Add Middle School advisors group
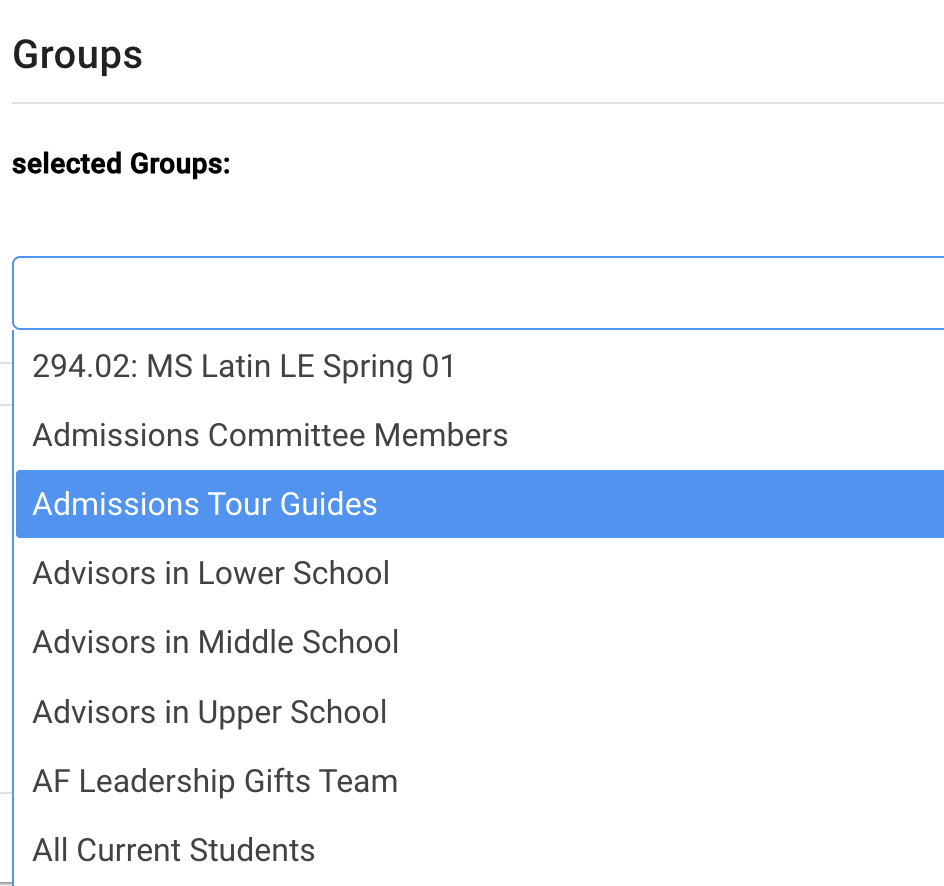 (216, 642)
